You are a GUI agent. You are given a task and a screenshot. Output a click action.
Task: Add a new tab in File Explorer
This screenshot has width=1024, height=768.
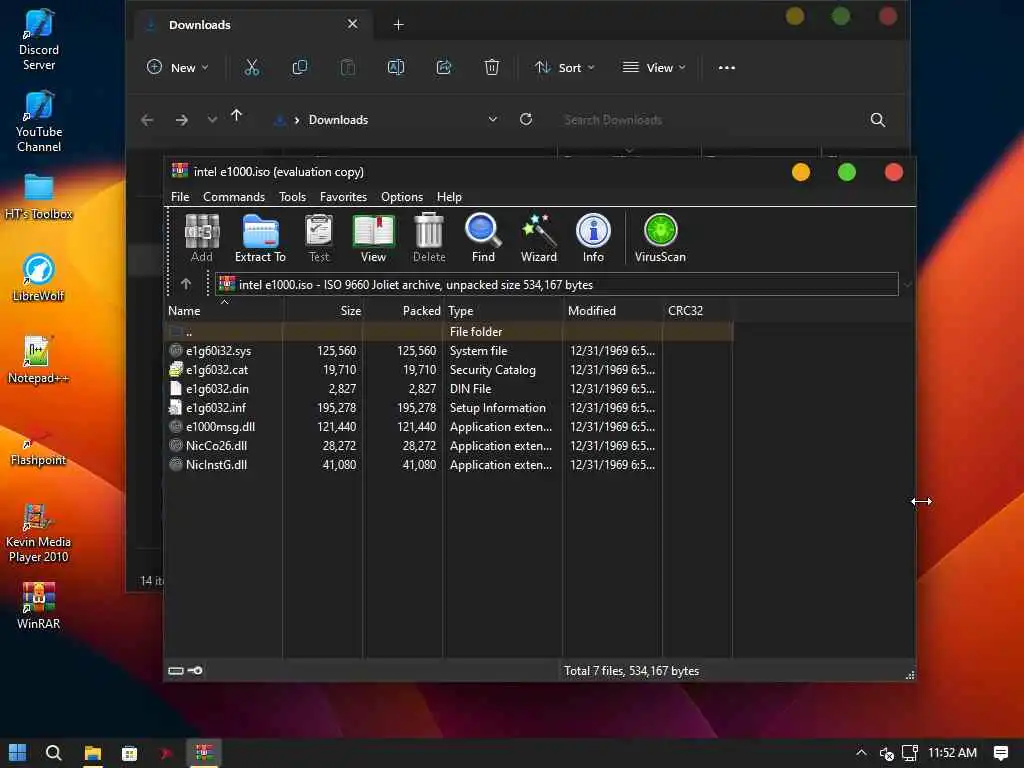pyautogui.click(x=398, y=25)
